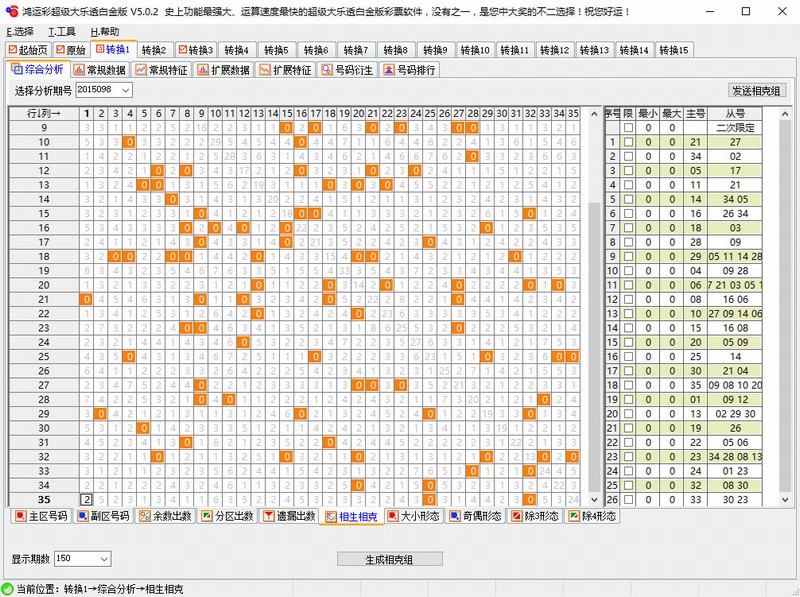Switch to the 转换2 tab
Screen dimensions: 800x597
(x=155, y=48)
